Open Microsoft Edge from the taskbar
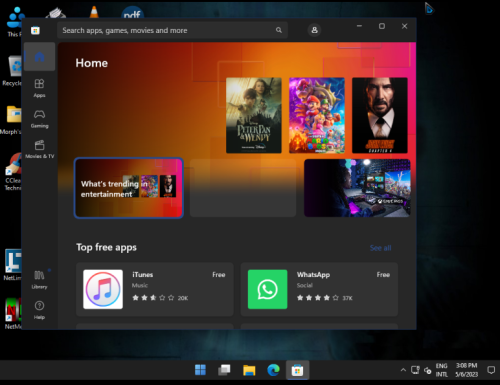The width and height of the screenshot is (500, 385). 273,370
